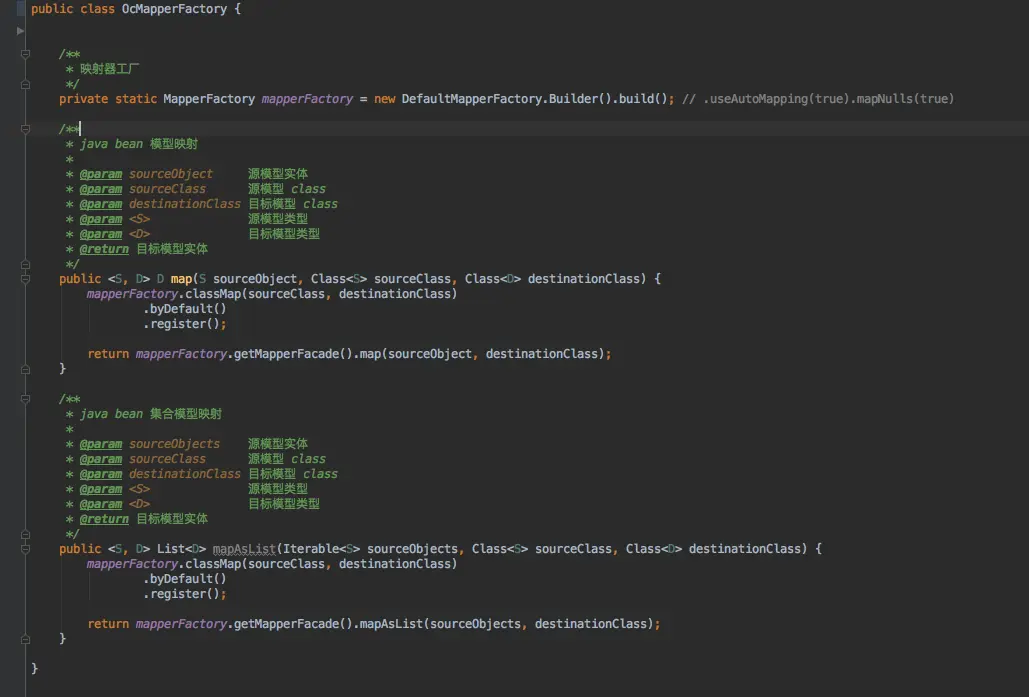Click the 'java bean 集合模型映射' comment heading
This screenshot has height=697, width=1029.
pos(151,414)
